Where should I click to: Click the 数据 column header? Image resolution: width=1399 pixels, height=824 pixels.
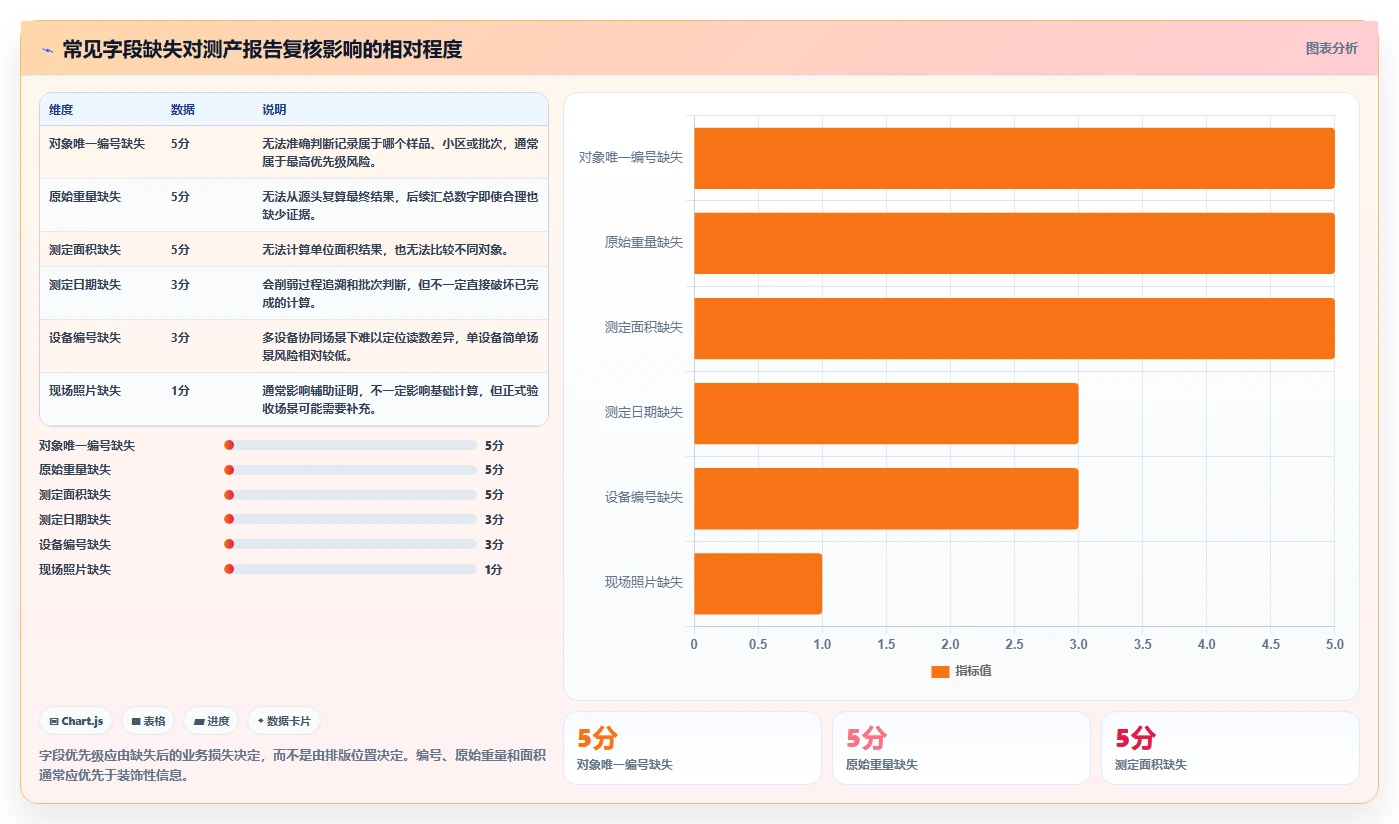coord(183,110)
